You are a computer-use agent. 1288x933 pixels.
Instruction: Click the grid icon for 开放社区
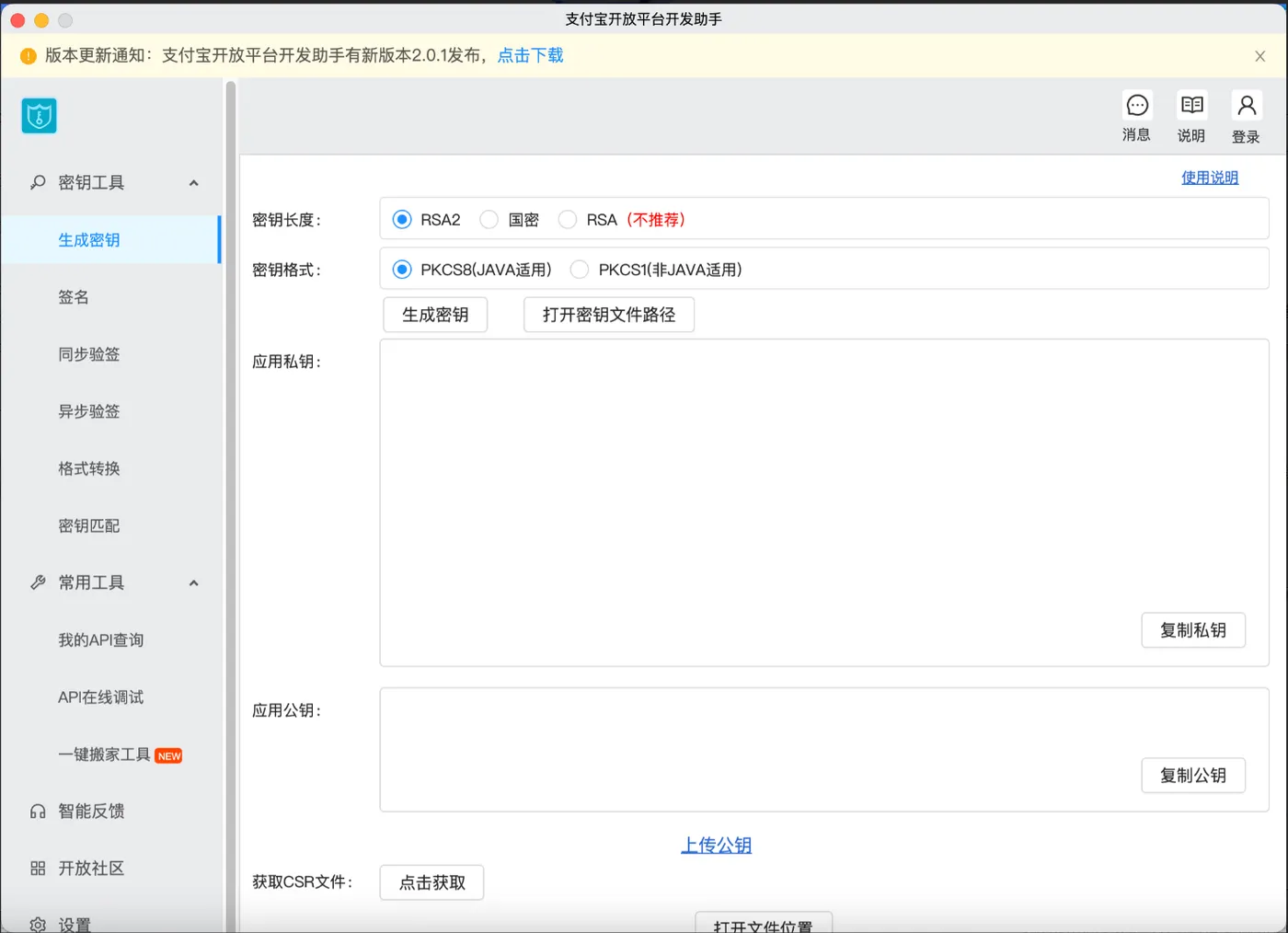(38, 869)
